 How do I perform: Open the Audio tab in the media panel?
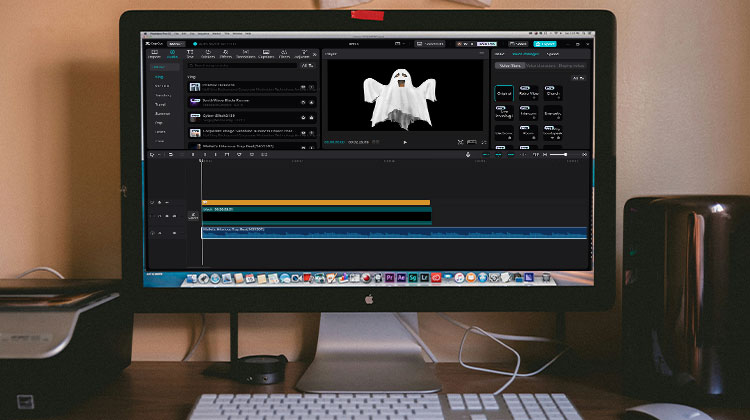point(172,55)
